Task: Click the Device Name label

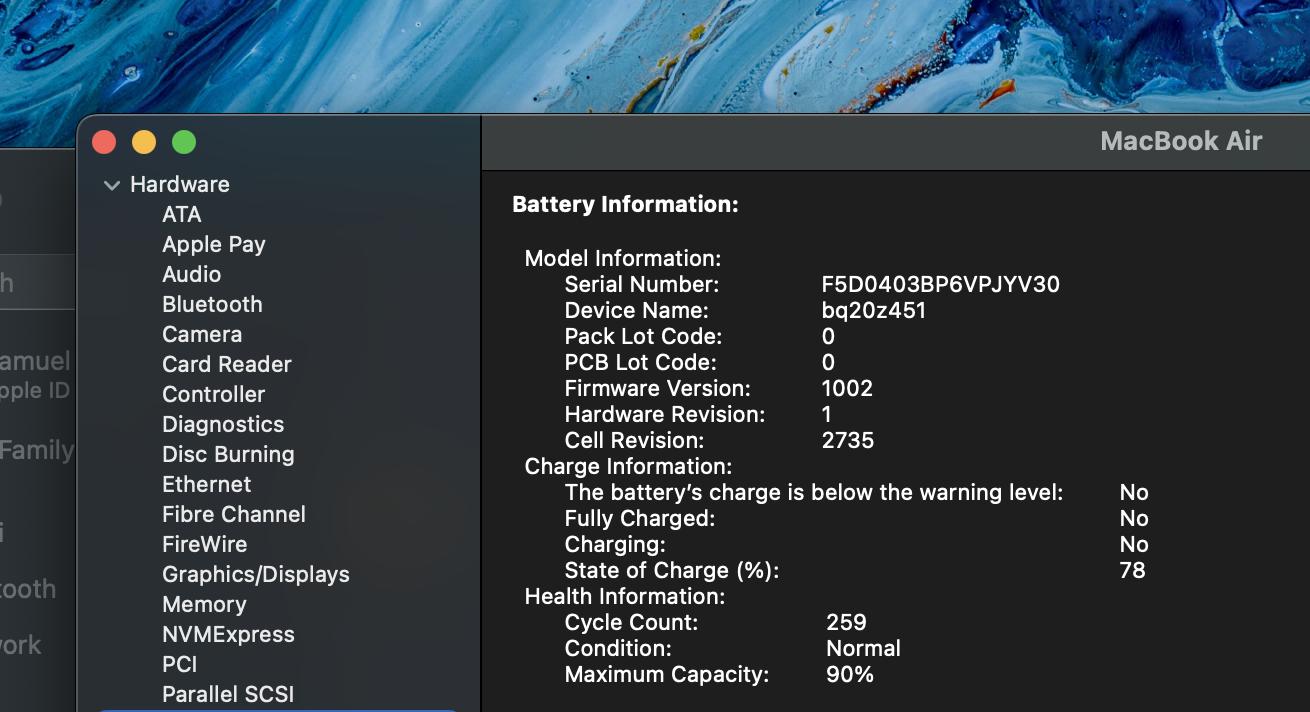Action: pyautogui.click(x=636, y=310)
